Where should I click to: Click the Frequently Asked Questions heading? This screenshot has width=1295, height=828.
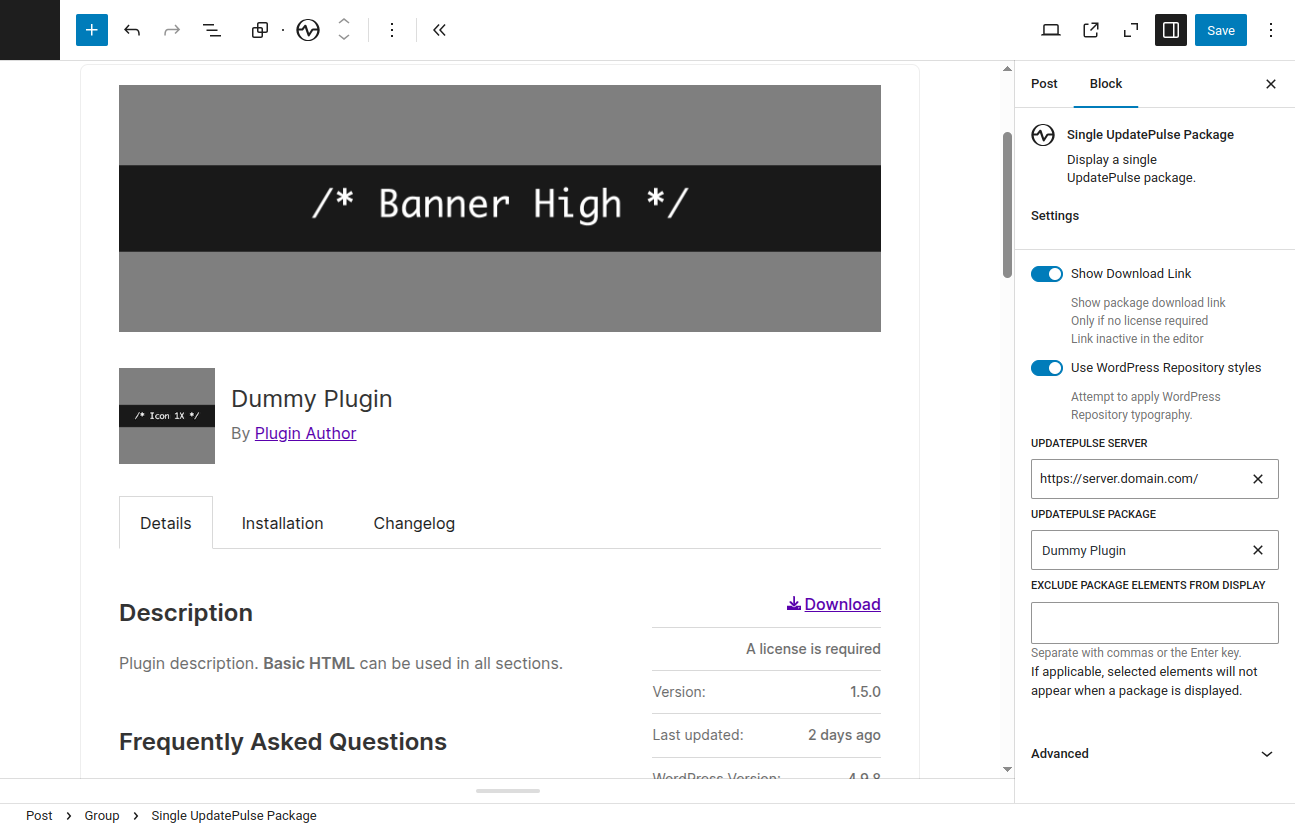click(x=283, y=742)
